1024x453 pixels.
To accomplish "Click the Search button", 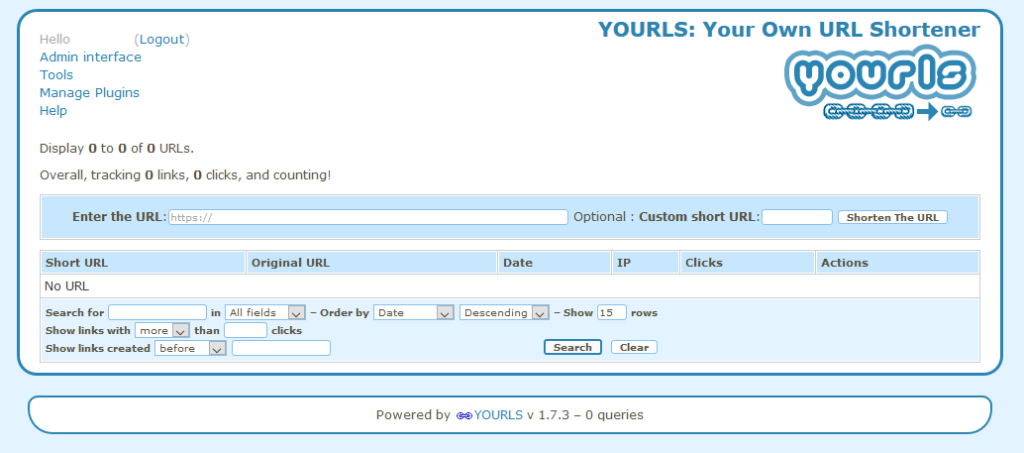I will [x=572, y=348].
